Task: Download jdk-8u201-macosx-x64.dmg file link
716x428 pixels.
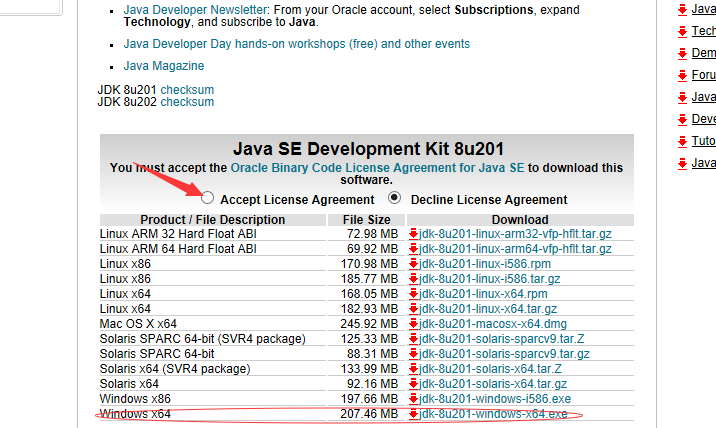Action: 493,324
